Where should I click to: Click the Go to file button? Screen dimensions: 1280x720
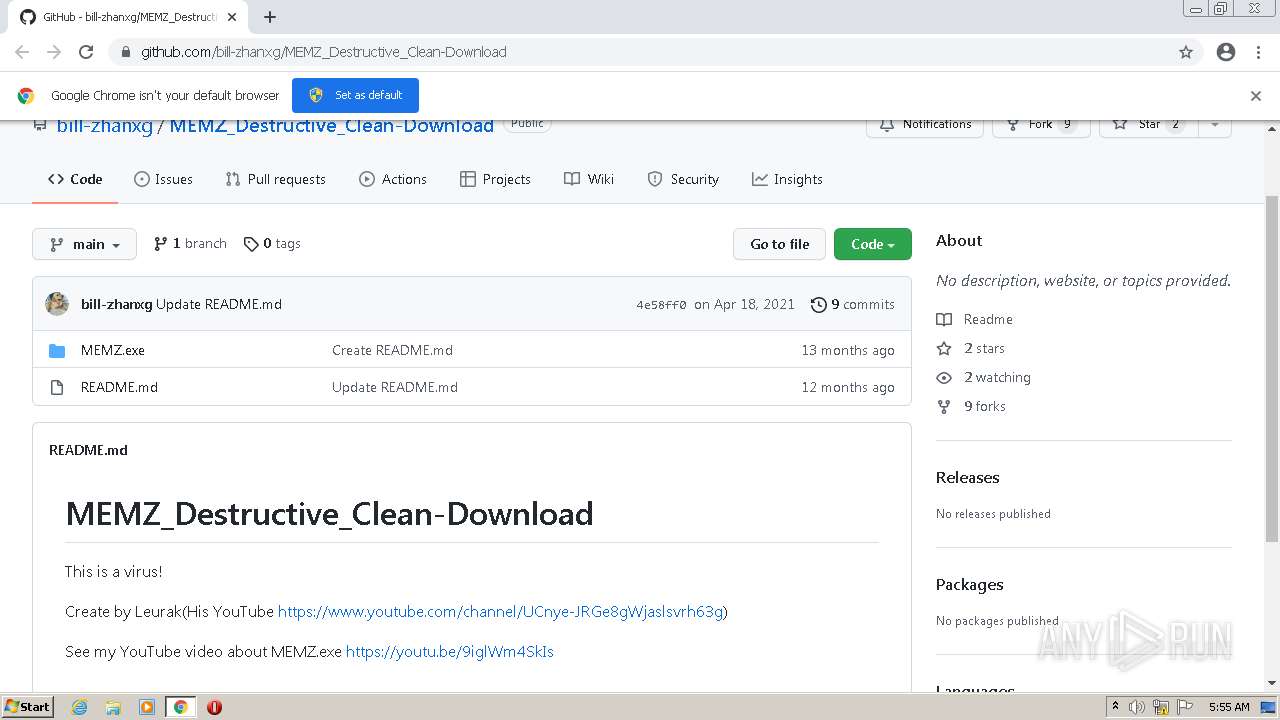tap(780, 244)
